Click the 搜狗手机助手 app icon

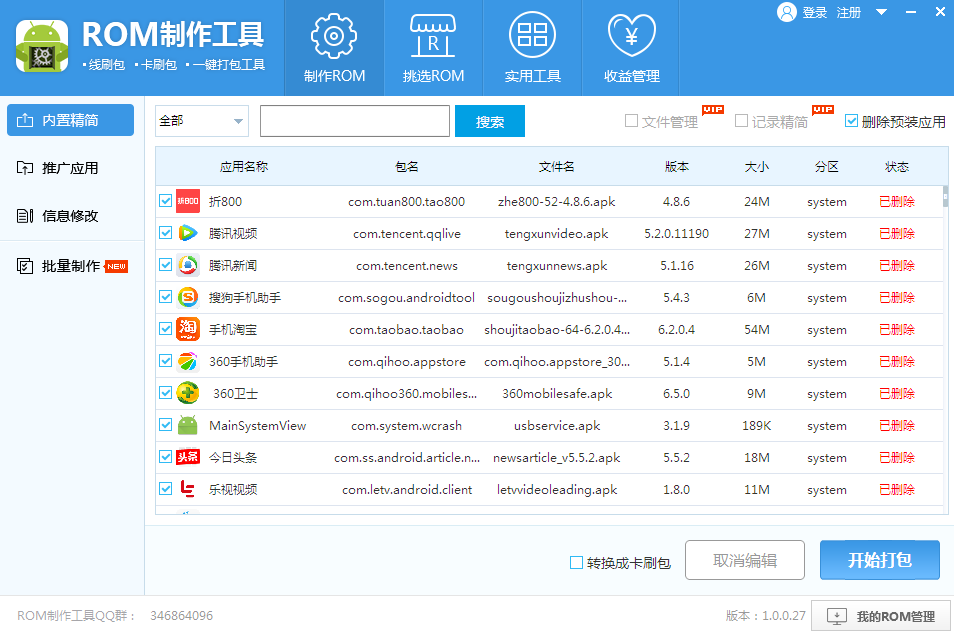[x=188, y=298]
